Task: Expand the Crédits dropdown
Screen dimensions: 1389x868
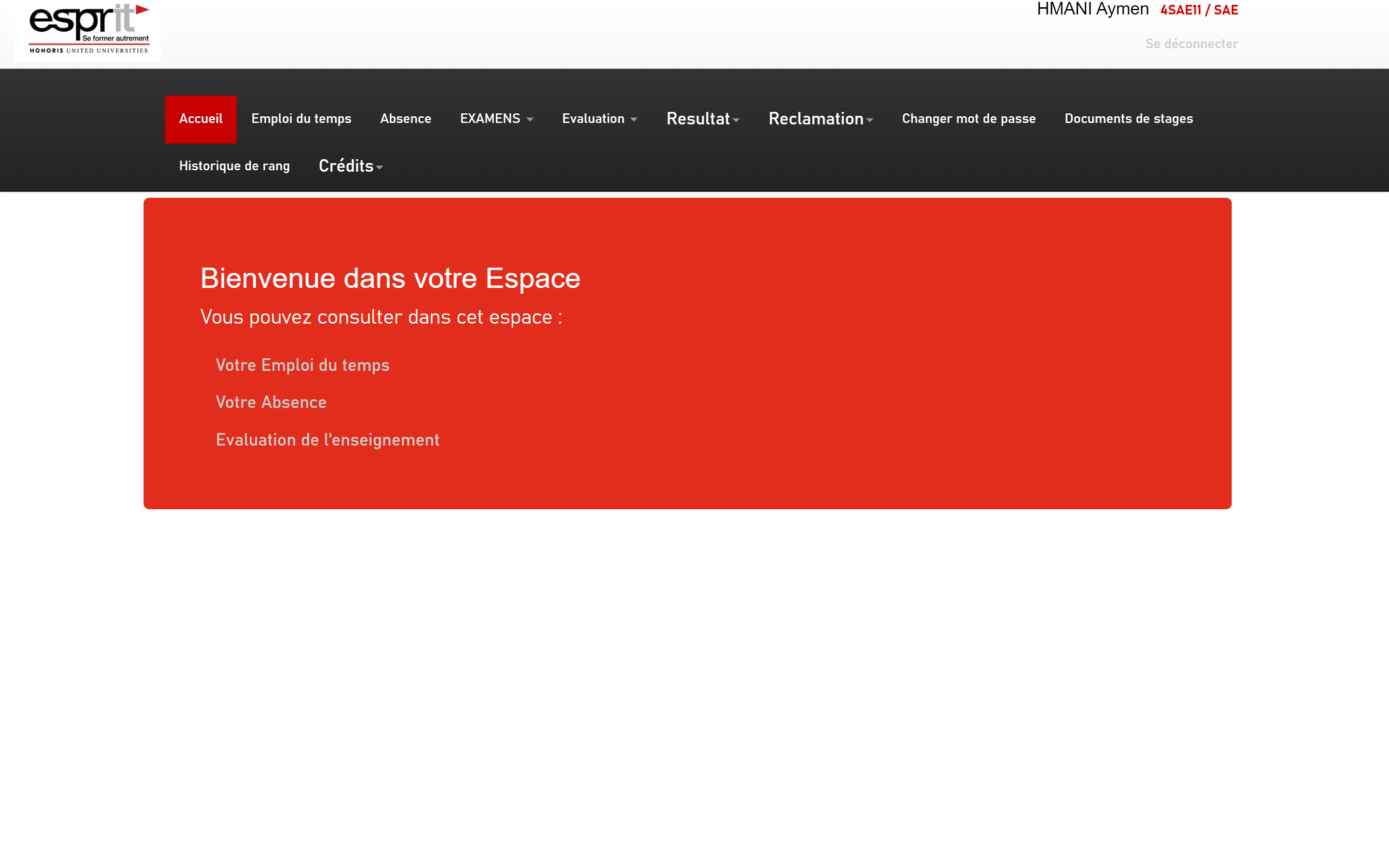Action: pos(346,166)
